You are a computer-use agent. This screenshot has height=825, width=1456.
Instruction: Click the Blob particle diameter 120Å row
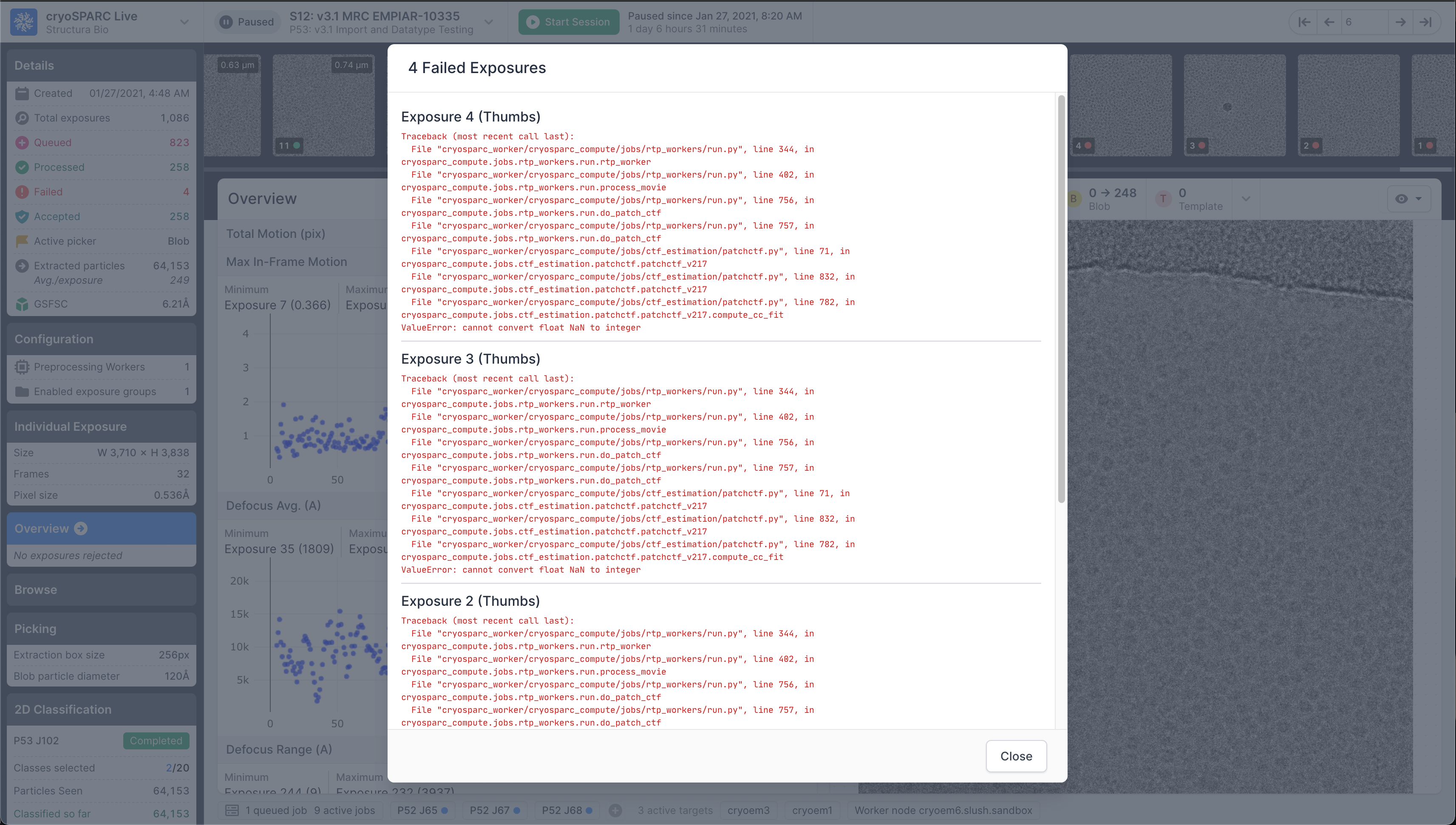point(102,676)
